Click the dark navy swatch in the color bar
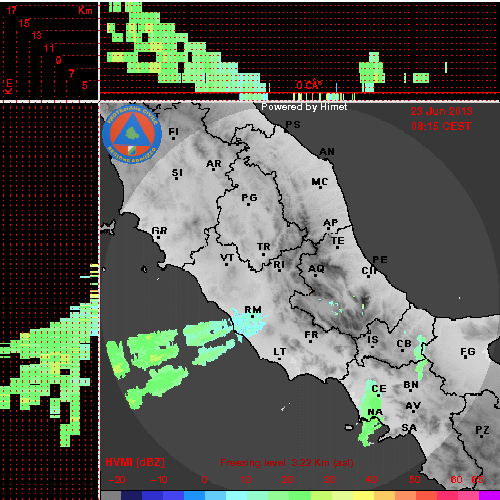This screenshot has height=500, width=500. click(131, 495)
